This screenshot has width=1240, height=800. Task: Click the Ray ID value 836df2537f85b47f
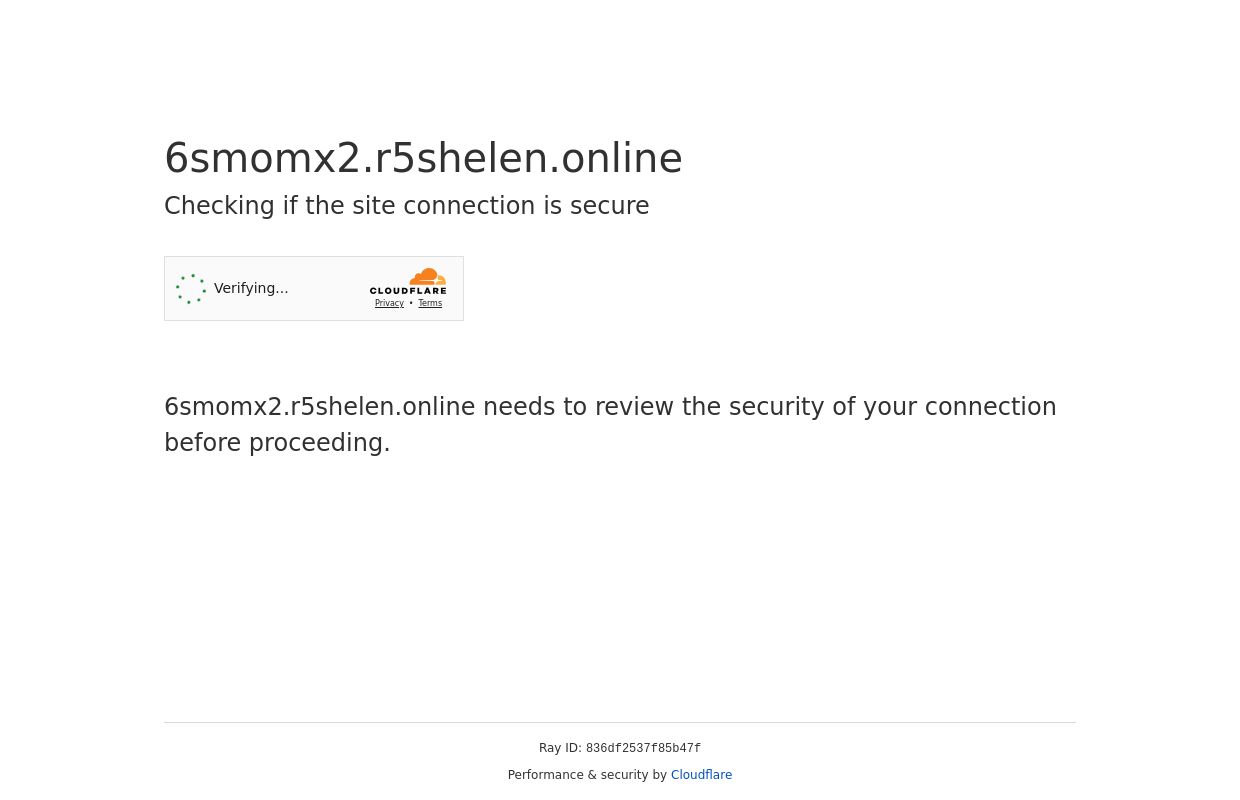pyautogui.click(x=643, y=749)
